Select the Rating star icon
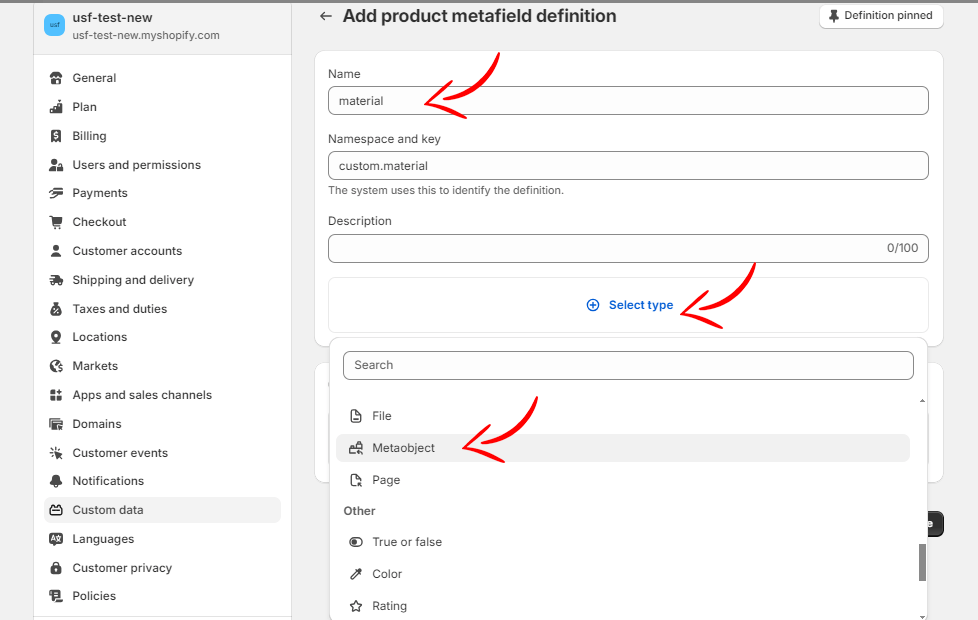978x620 pixels. click(x=356, y=606)
